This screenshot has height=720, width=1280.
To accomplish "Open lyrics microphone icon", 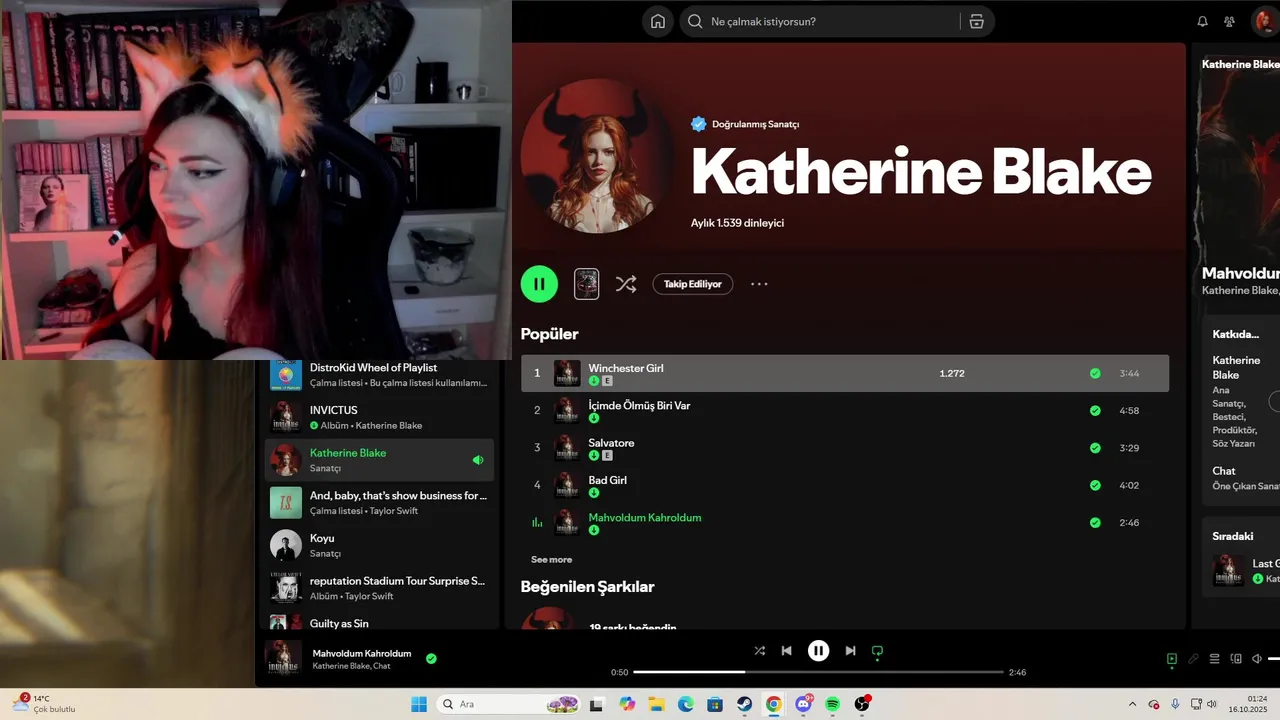I will click(x=1193, y=659).
